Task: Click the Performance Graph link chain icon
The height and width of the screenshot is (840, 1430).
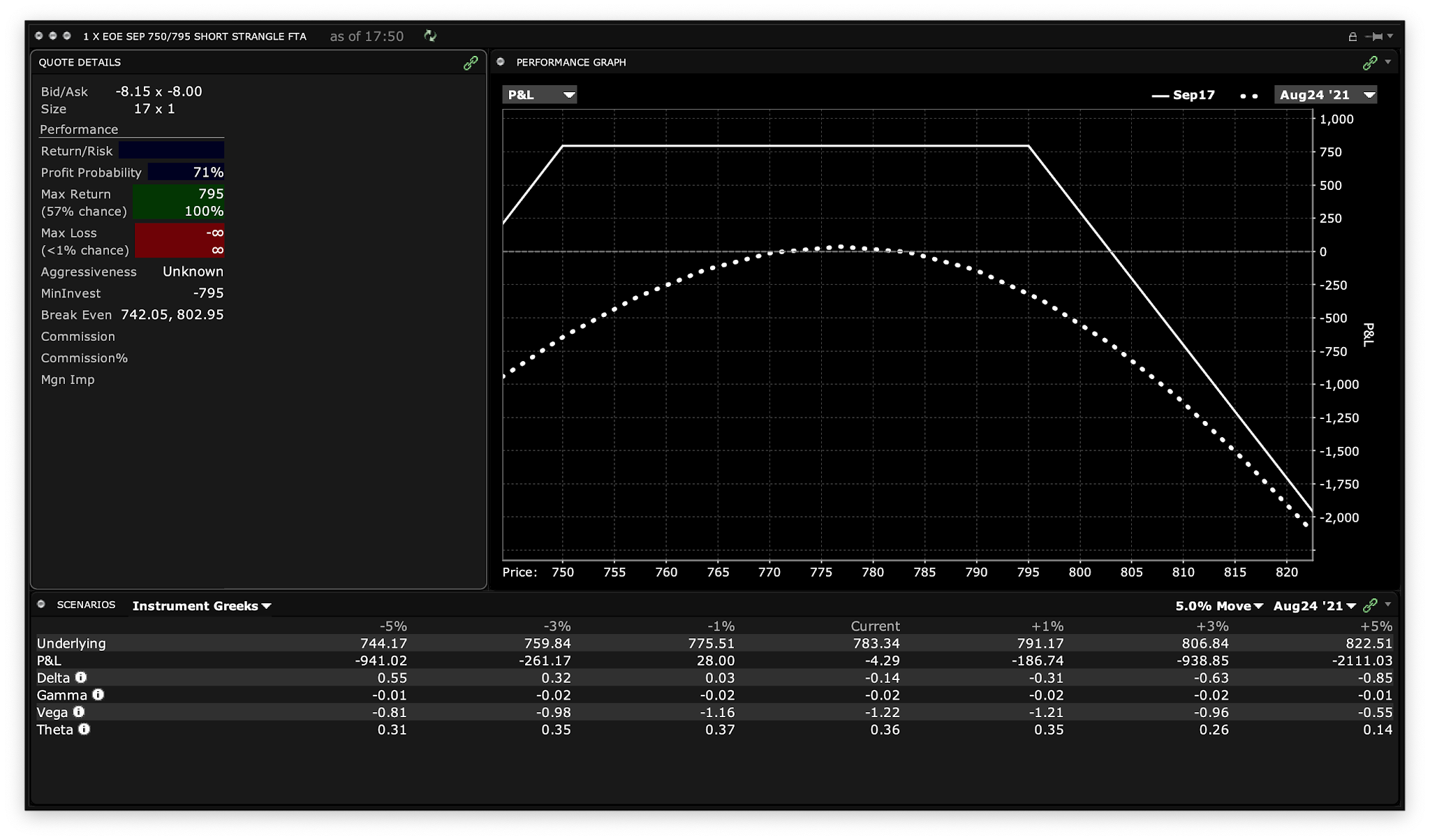Action: click(x=1370, y=63)
